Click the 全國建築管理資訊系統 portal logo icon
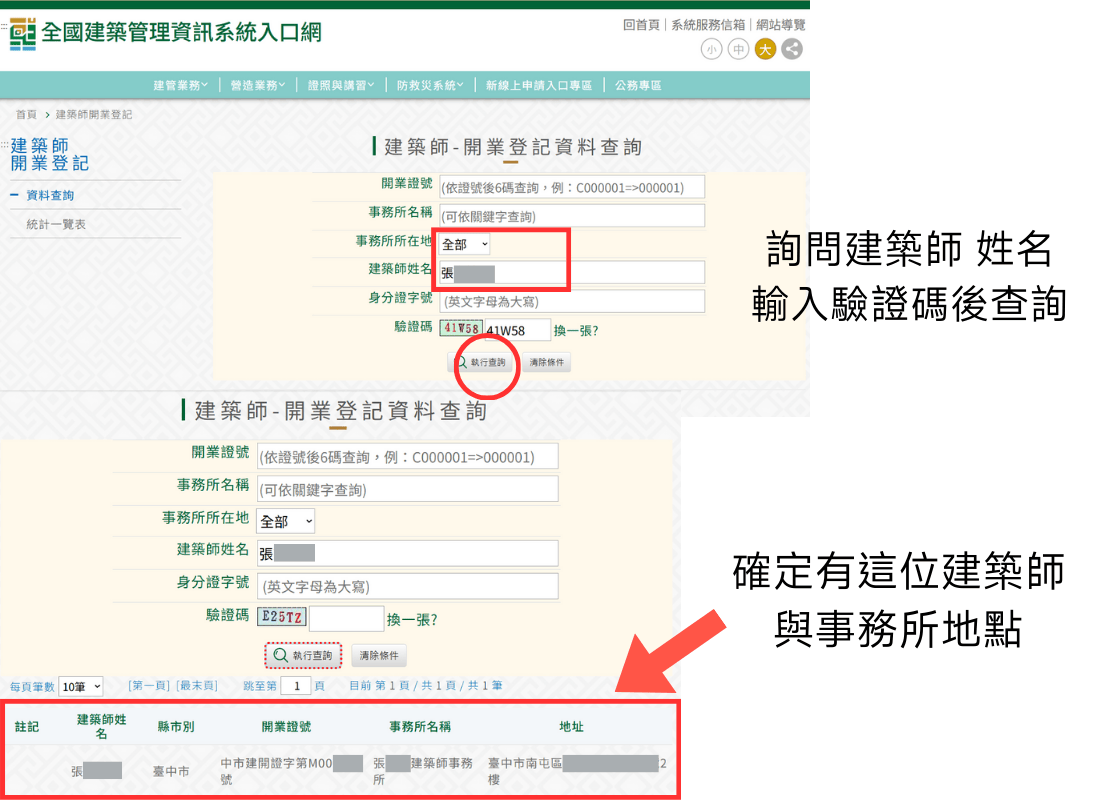 (20, 31)
